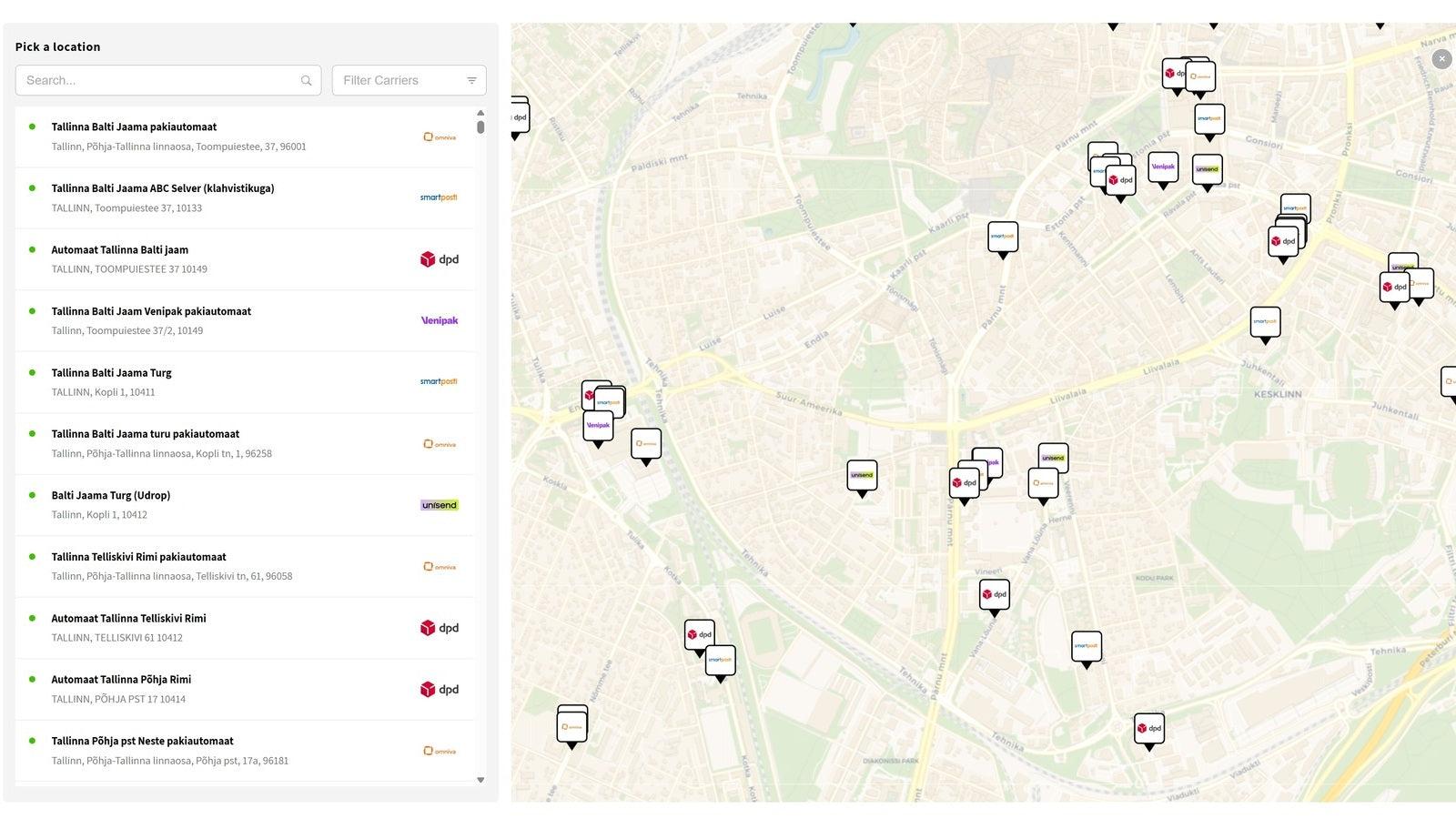
Task: Choose Tallinna Balti Jaama ABC Selver location
Action: (x=162, y=188)
